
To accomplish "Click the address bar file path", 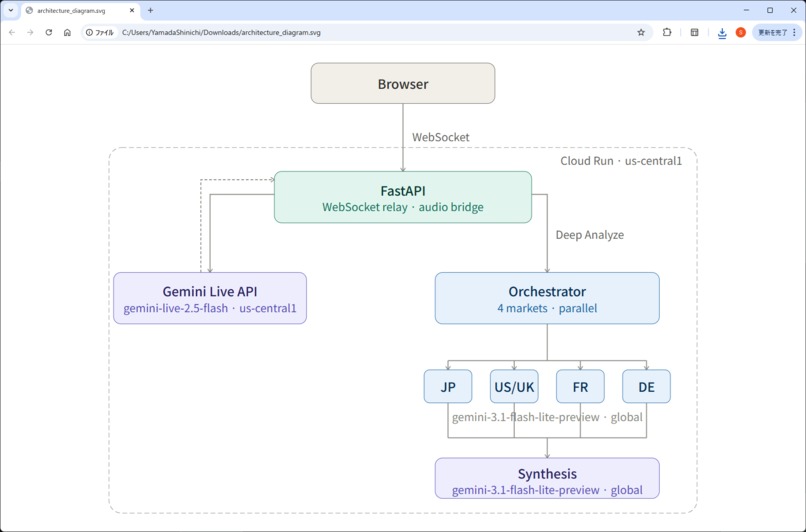I will click(221, 32).
